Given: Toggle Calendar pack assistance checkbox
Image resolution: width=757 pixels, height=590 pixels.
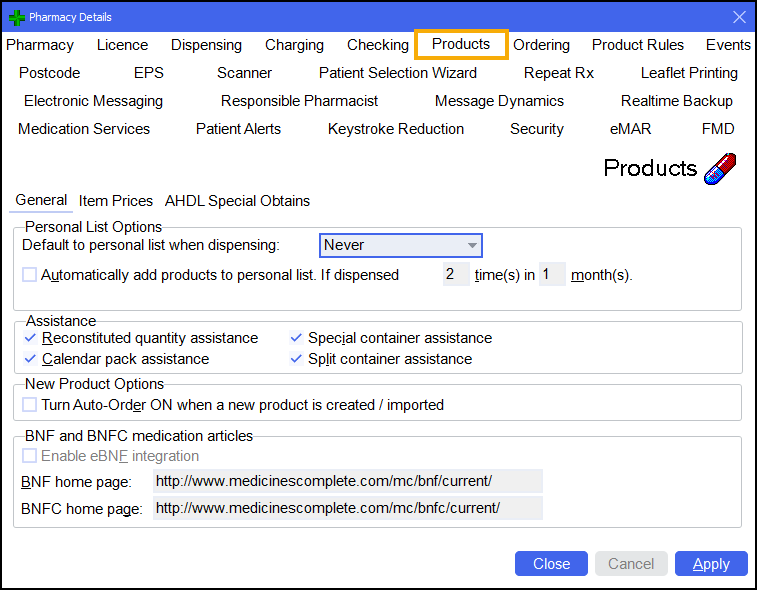Looking at the screenshot, I should coord(31,359).
